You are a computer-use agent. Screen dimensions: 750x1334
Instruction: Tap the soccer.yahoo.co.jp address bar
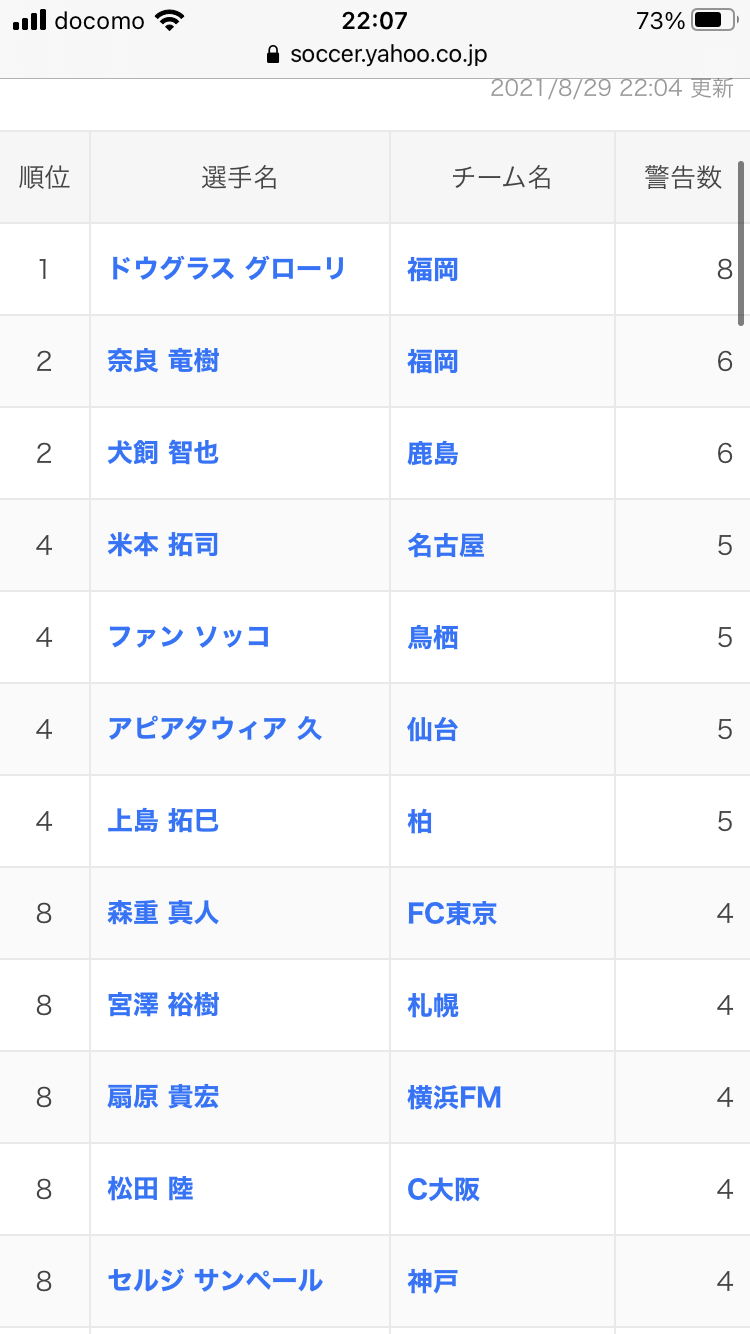pyautogui.click(x=388, y=55)
